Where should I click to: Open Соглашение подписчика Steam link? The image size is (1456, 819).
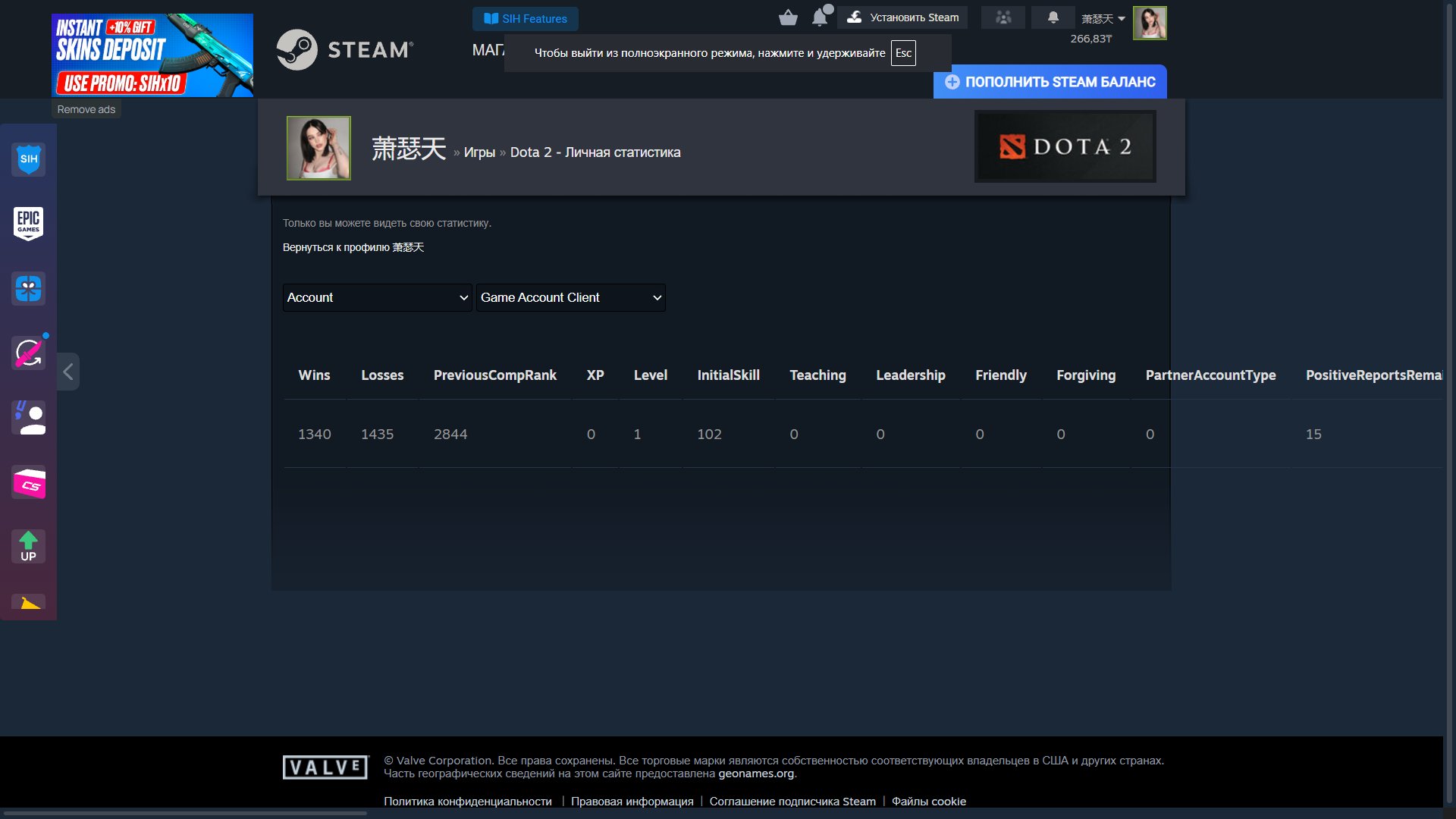[792, 802]
